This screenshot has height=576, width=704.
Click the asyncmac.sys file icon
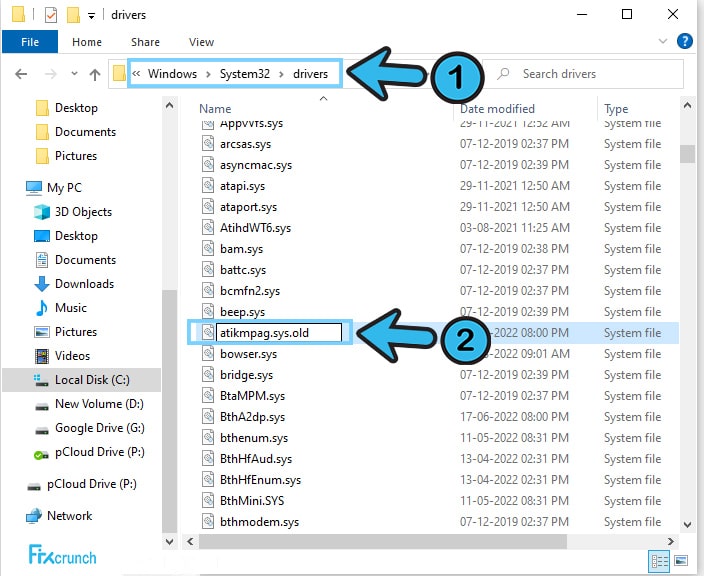click(x=207, y=165)
